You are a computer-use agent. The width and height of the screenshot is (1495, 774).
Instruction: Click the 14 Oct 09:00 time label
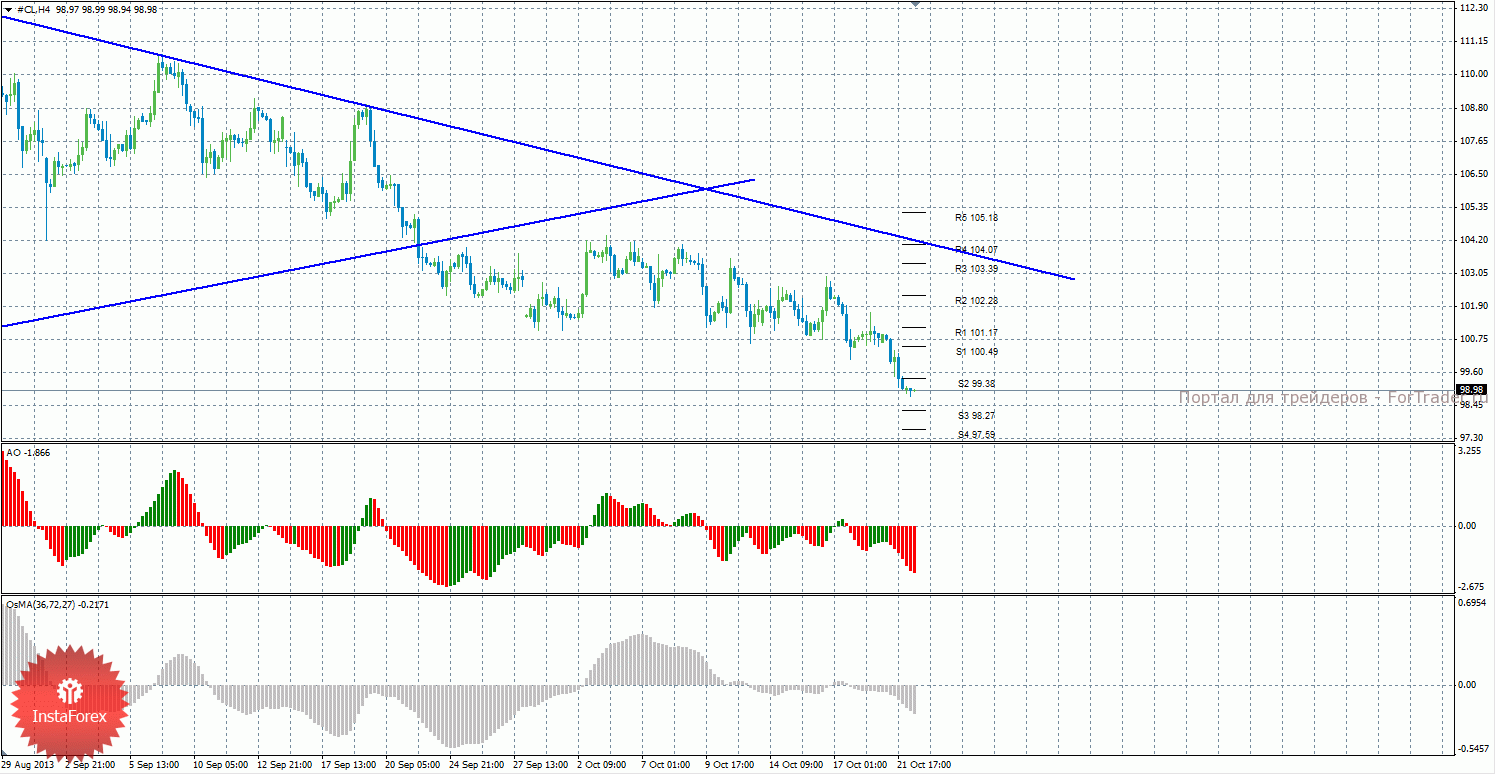pos(795,765)
